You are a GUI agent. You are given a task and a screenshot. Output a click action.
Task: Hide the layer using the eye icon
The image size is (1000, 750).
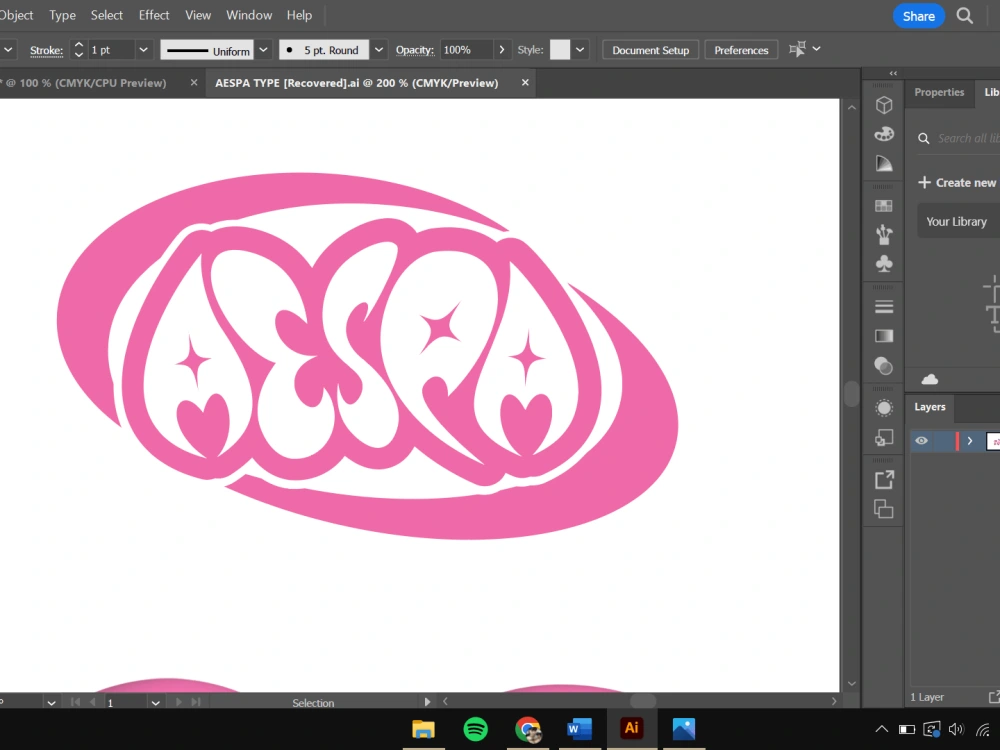pos(921,440)
